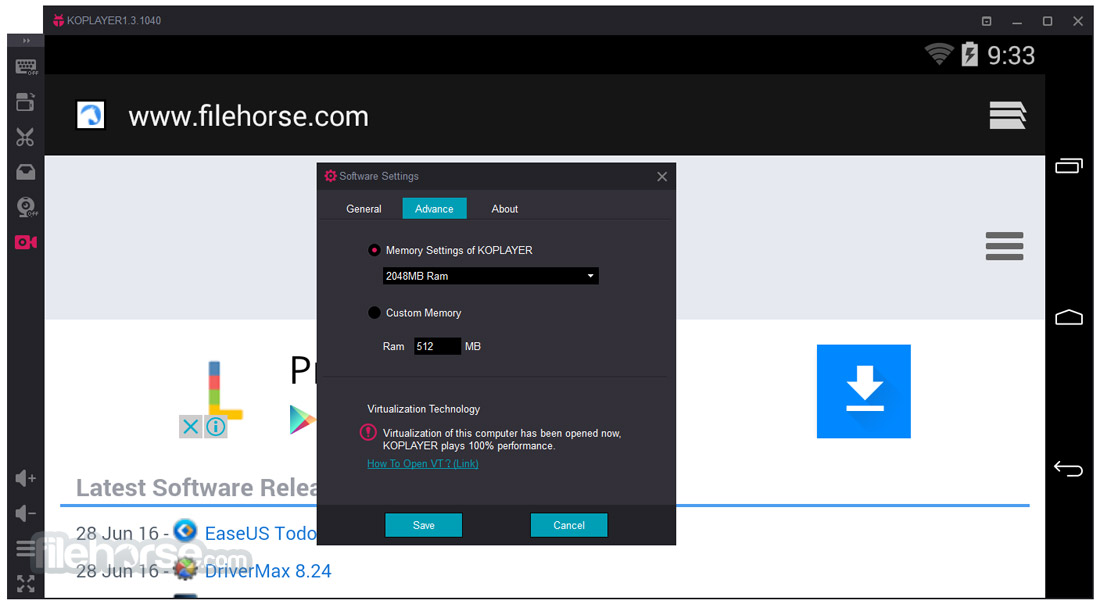
Task: Open the How To Open VT link
Action: tap(422, 464)
